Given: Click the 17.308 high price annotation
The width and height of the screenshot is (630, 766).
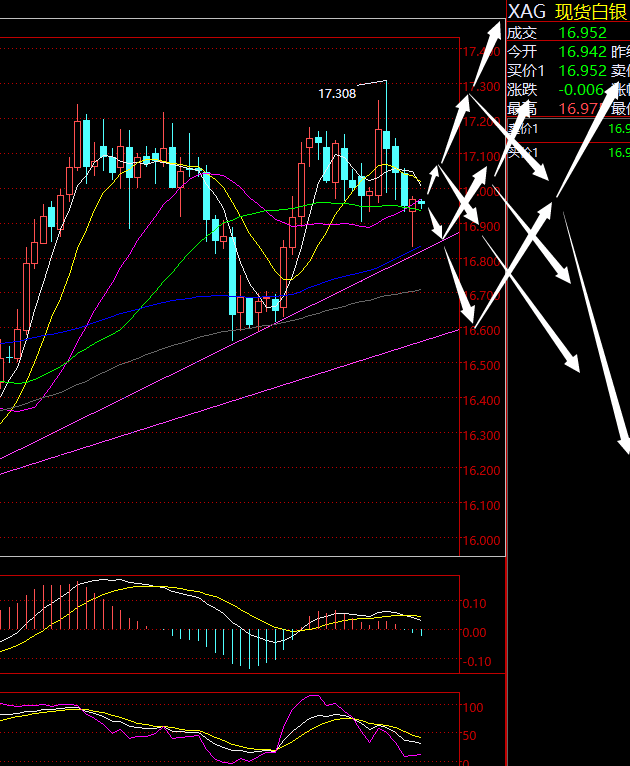Looking at the screenshot, I should coord(337,93).
